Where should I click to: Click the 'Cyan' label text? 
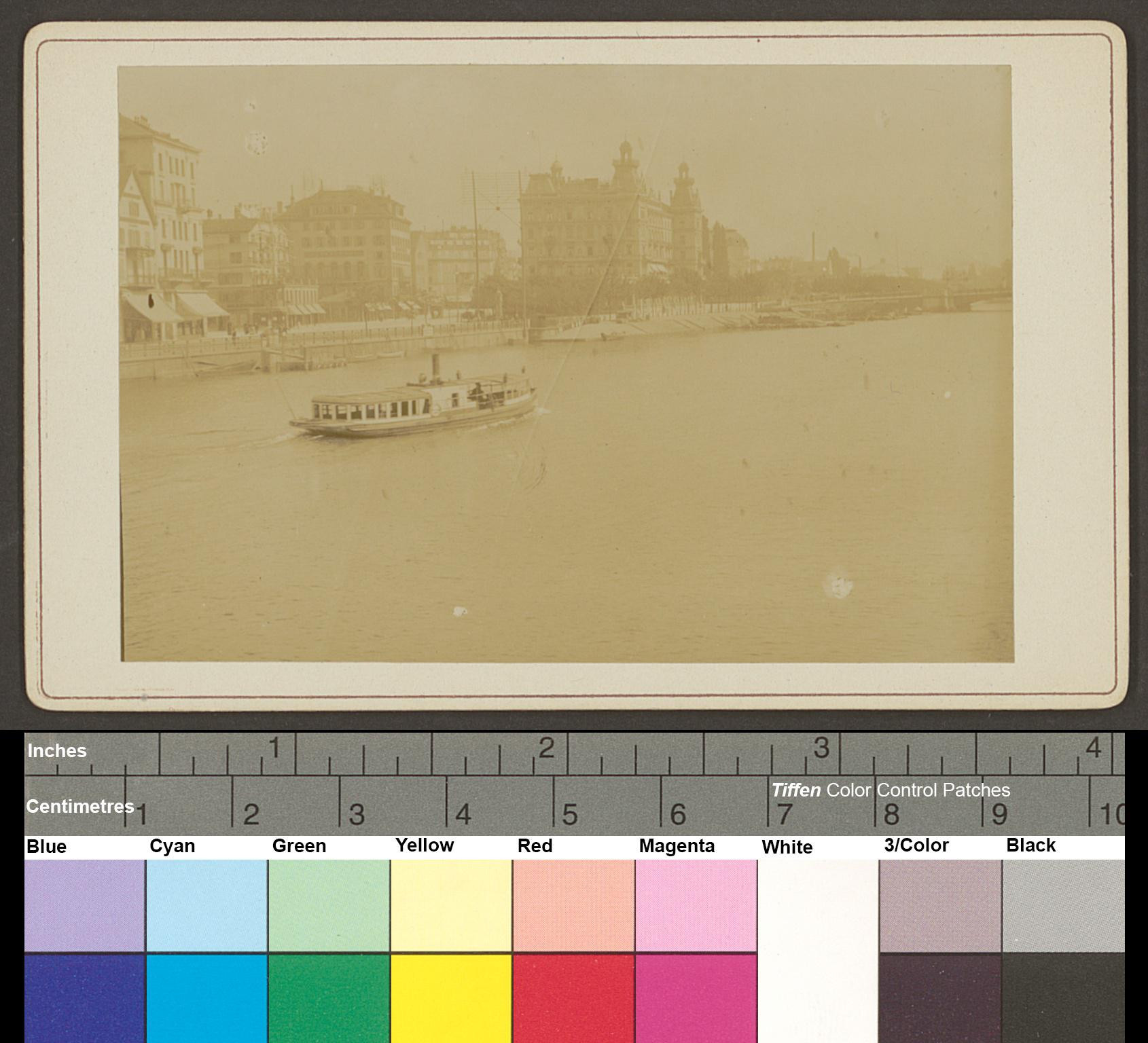[172, 846]
